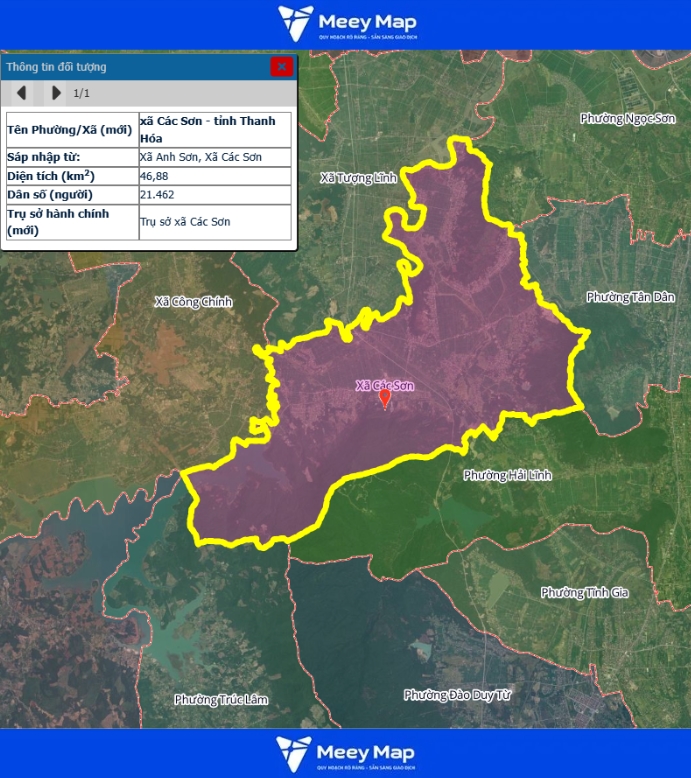Click the previous record arrow
Viewport: 691px width, 778px height.
tap(21, 93)
